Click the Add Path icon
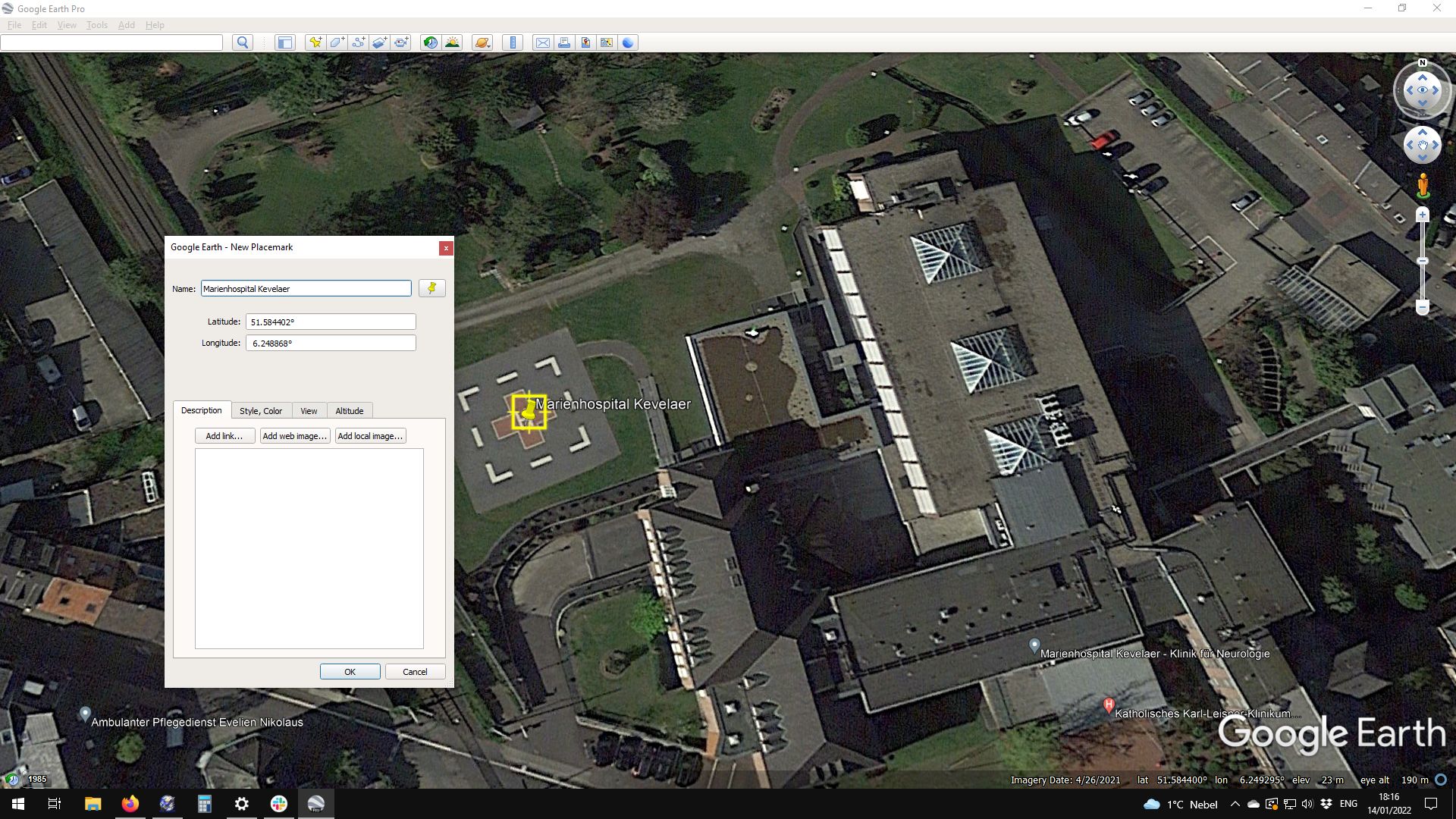The height and width of the screenshot is (819, 1456). point(358,42)
